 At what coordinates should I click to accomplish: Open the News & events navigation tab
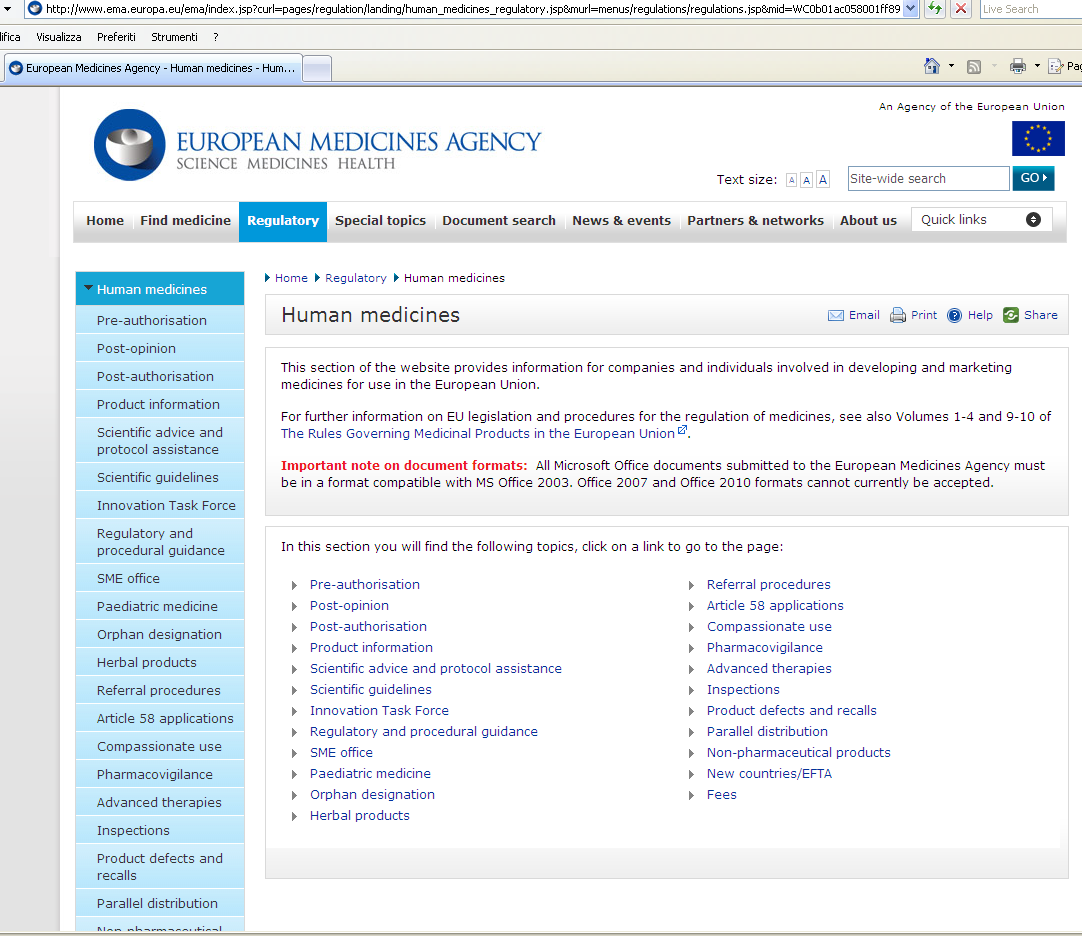621,221
